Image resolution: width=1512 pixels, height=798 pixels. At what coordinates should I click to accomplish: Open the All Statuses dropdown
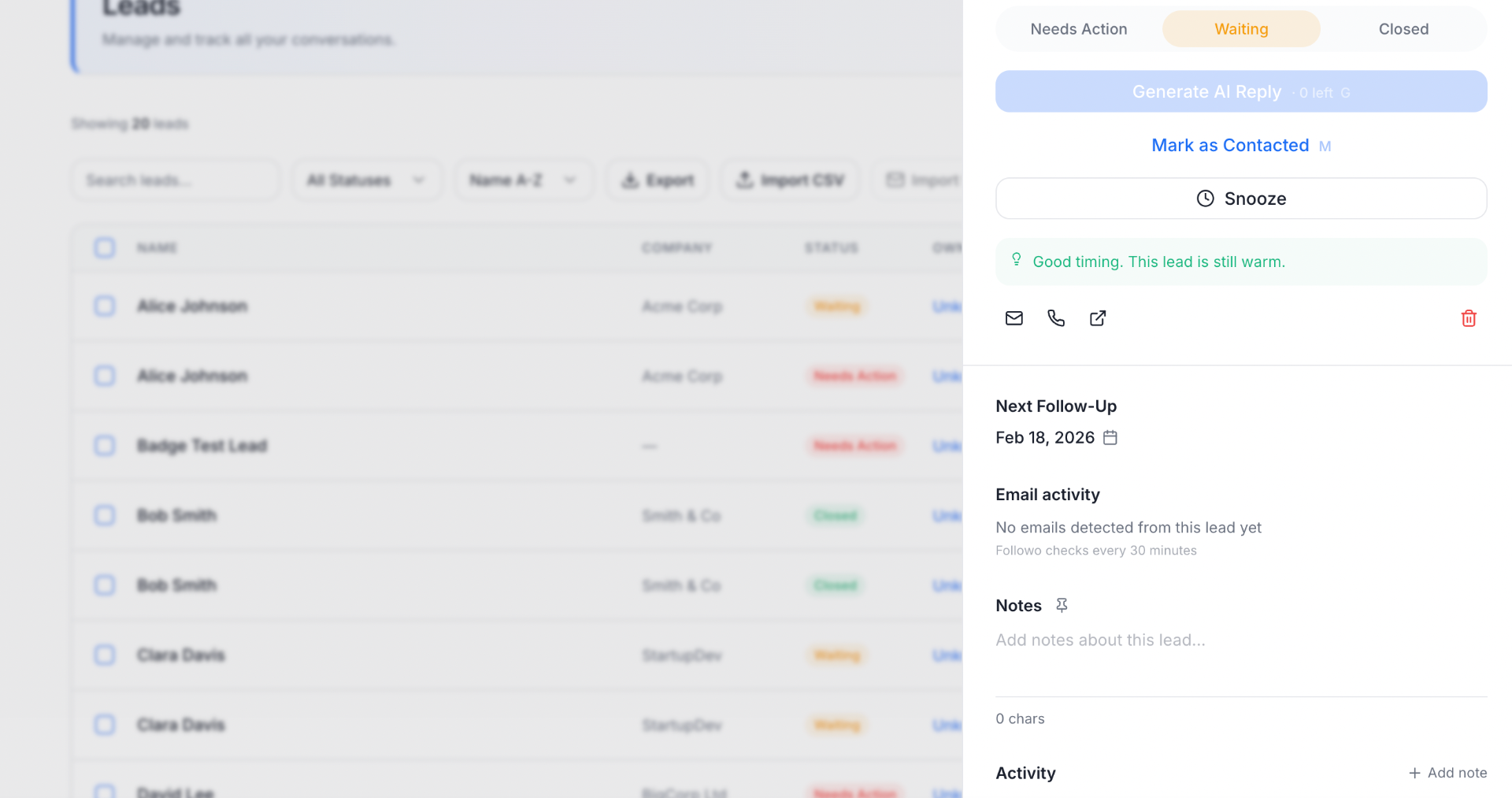coord(365,180)
